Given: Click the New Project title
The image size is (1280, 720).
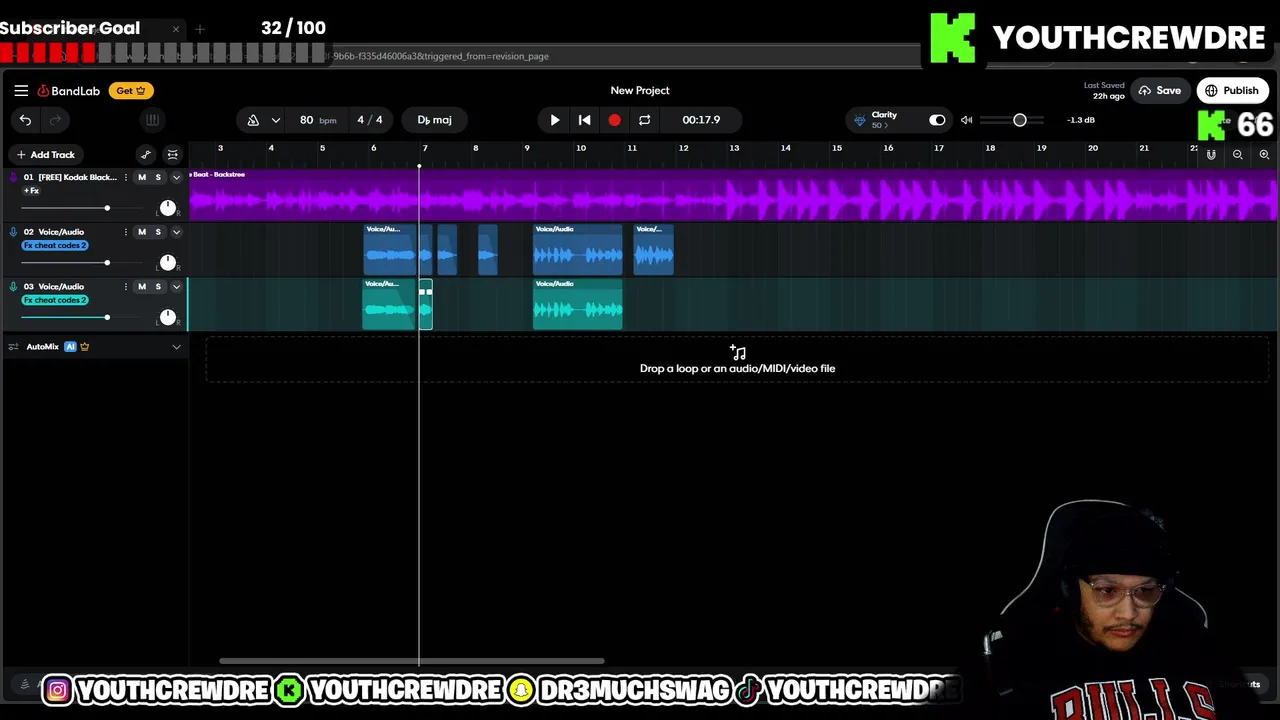Looking at the screenshot, I should pyautogui.click(x=640, y=91).
